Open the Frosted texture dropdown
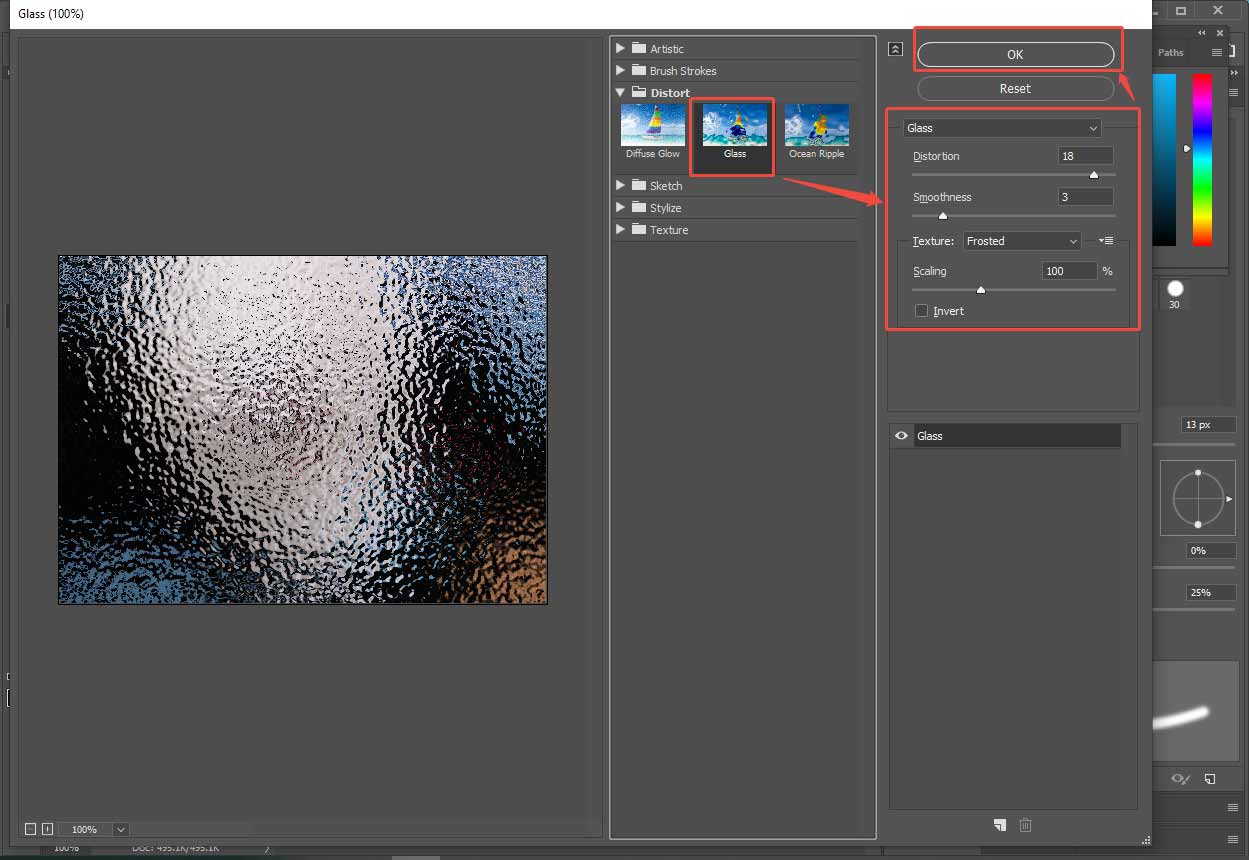The height and width of the screenshot is (860, 1249). 1021,240
